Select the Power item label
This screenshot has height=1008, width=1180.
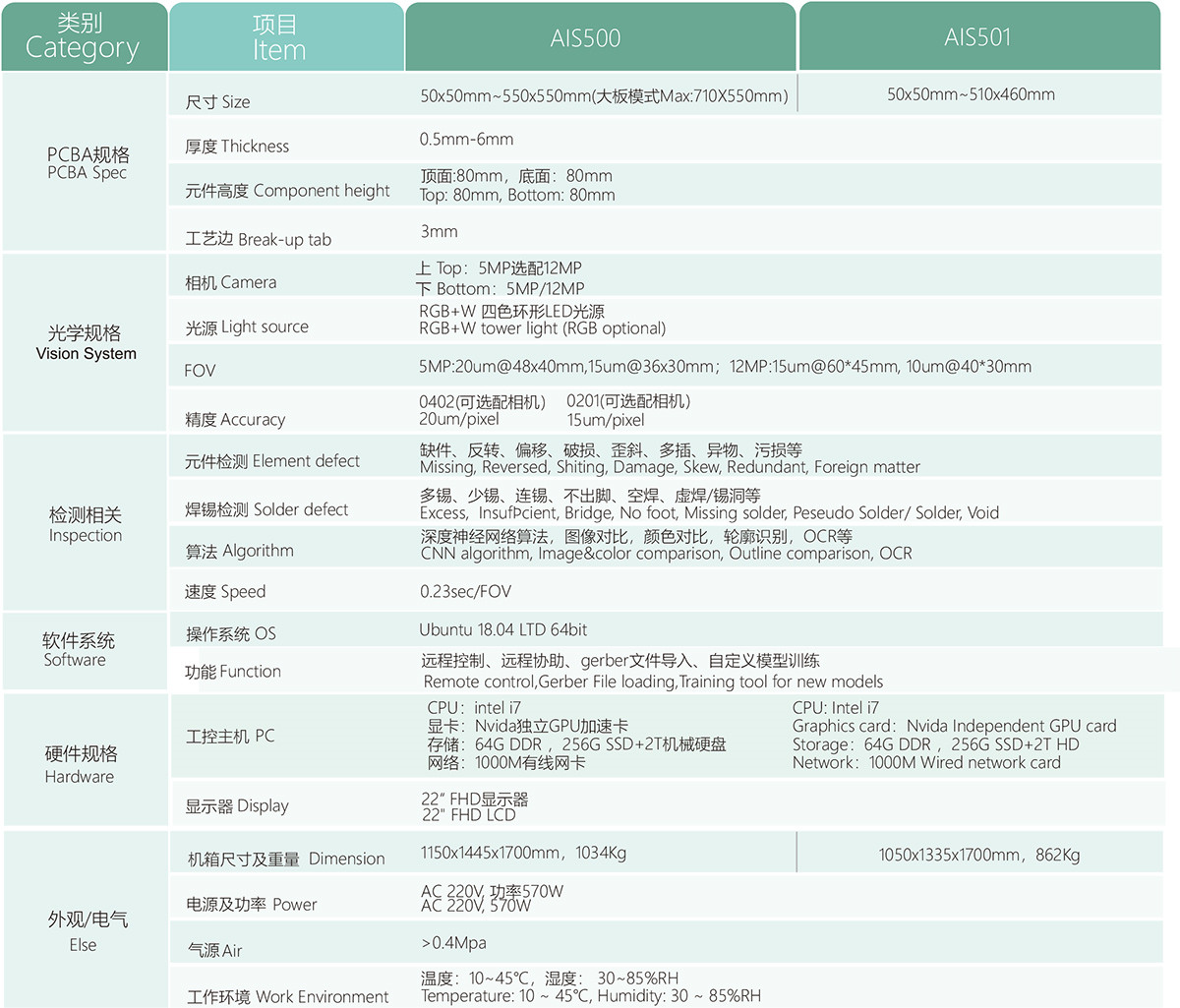tap(251, 905)
